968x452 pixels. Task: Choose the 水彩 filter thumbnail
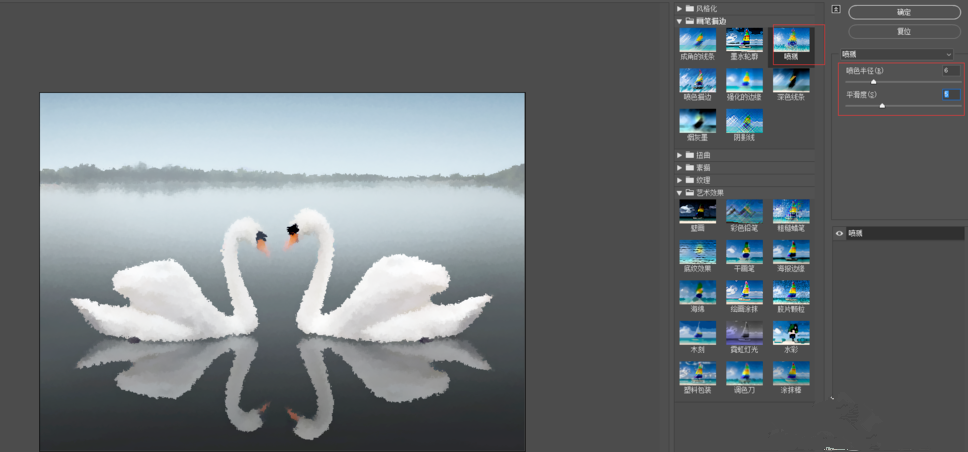point(791,333)
